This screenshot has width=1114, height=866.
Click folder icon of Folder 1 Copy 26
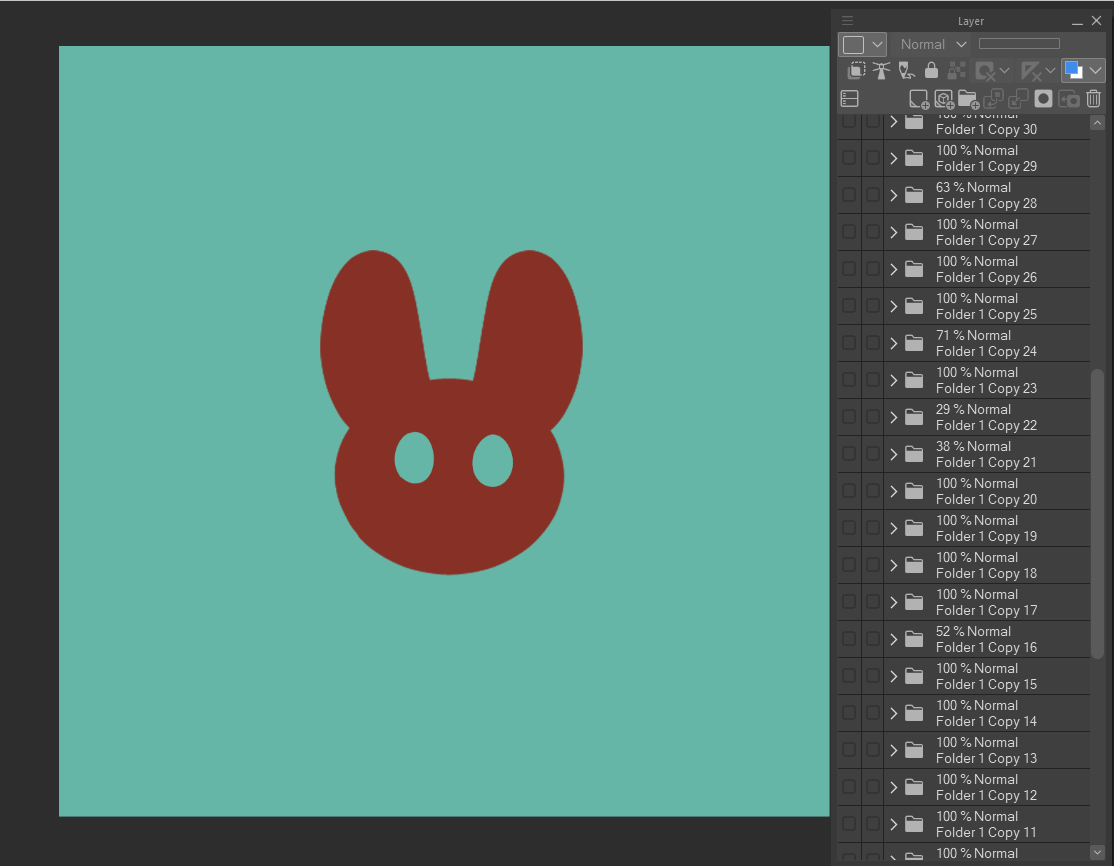(914, 269)
